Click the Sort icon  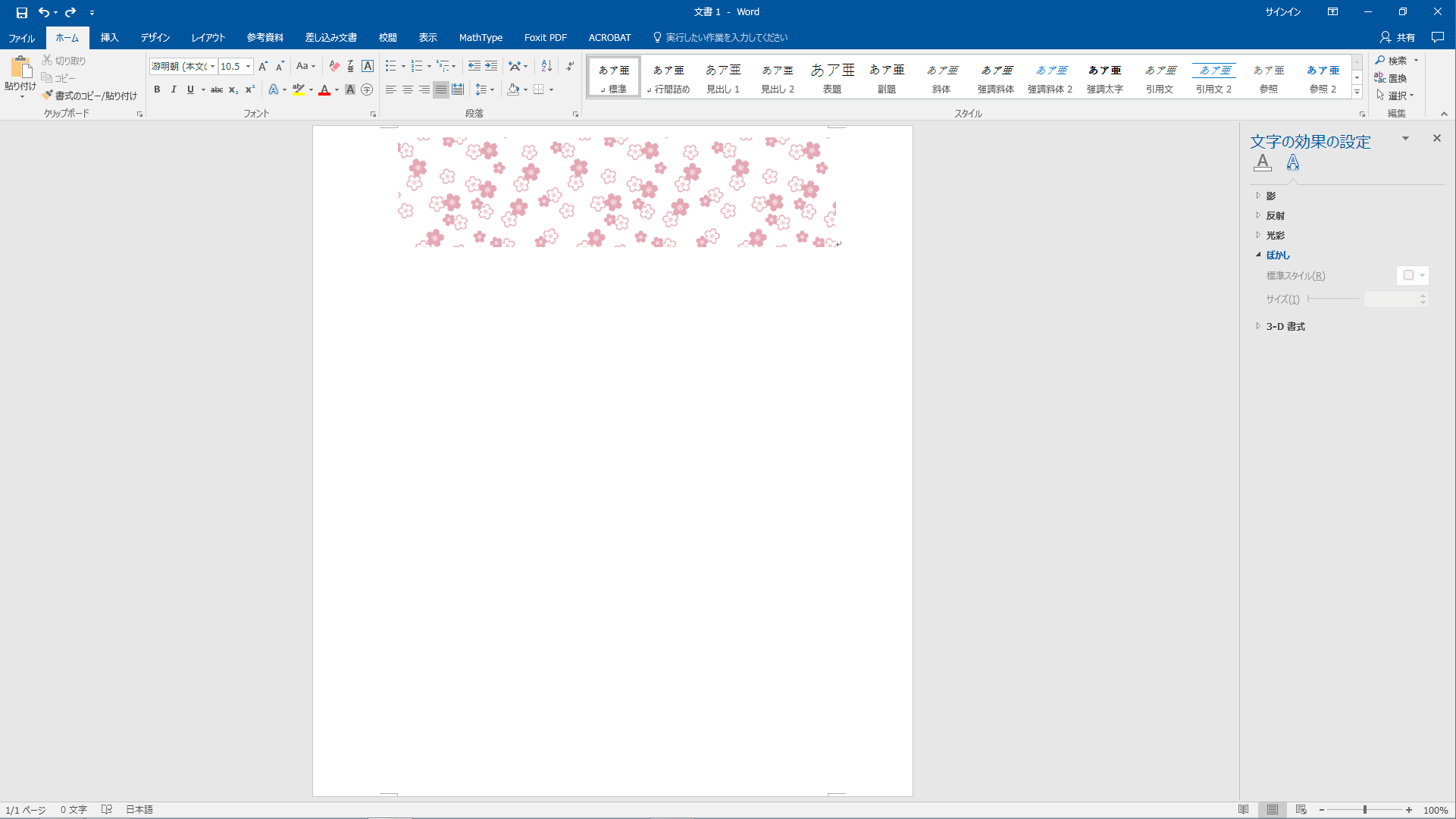(546, 66)
